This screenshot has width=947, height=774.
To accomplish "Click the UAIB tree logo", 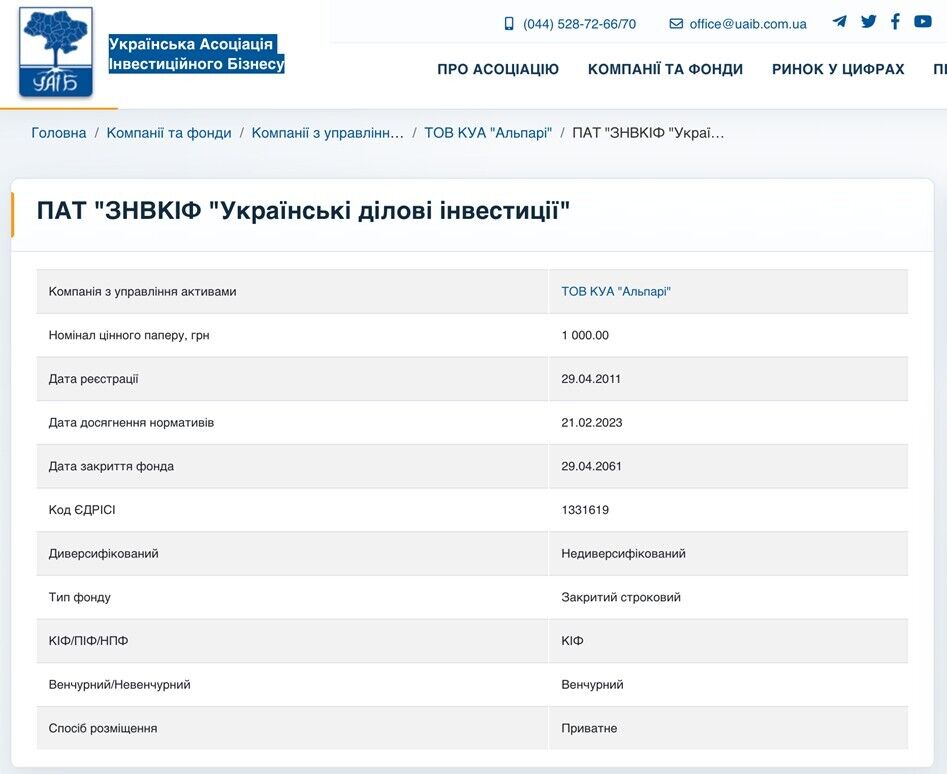I will (x=56, y=52).
